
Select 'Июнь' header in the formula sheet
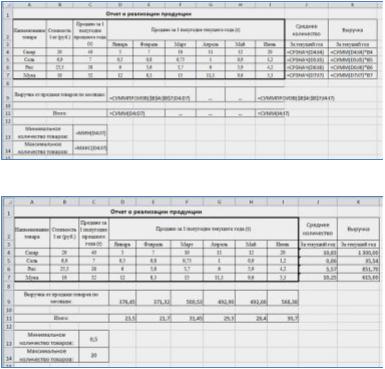[270, 44]
